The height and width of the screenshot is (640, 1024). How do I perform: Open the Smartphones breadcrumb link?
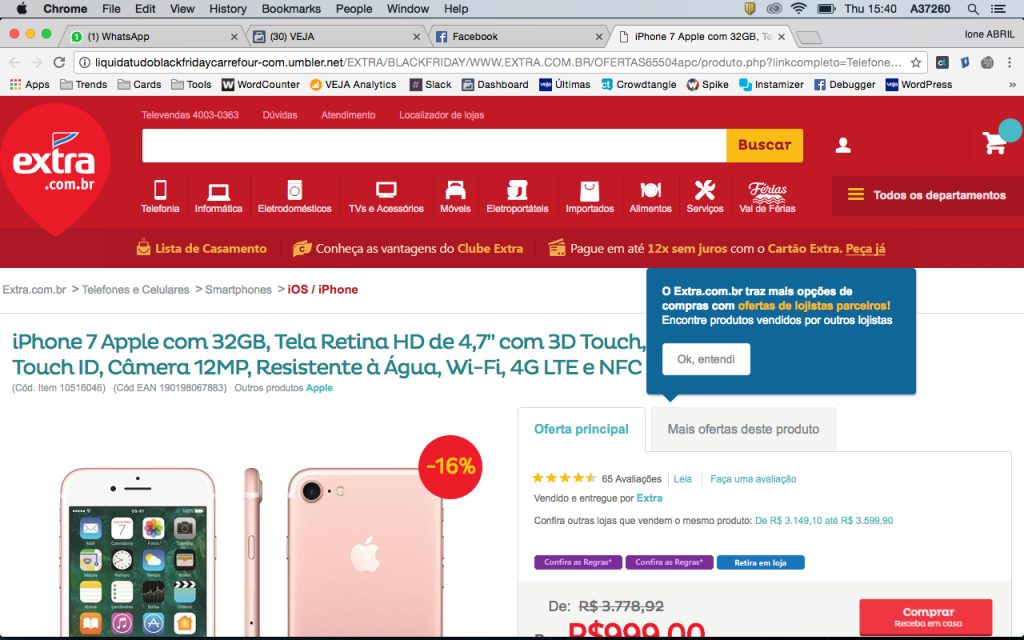tap(238, 289)
